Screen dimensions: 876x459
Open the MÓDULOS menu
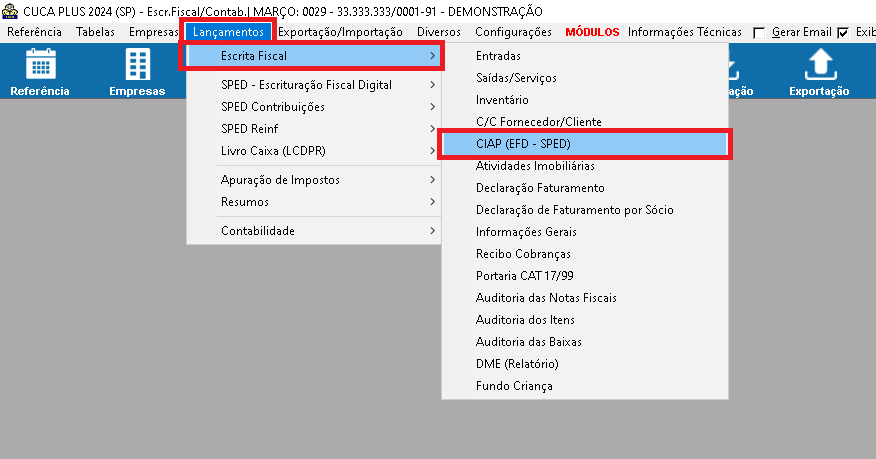pos(592,32)
